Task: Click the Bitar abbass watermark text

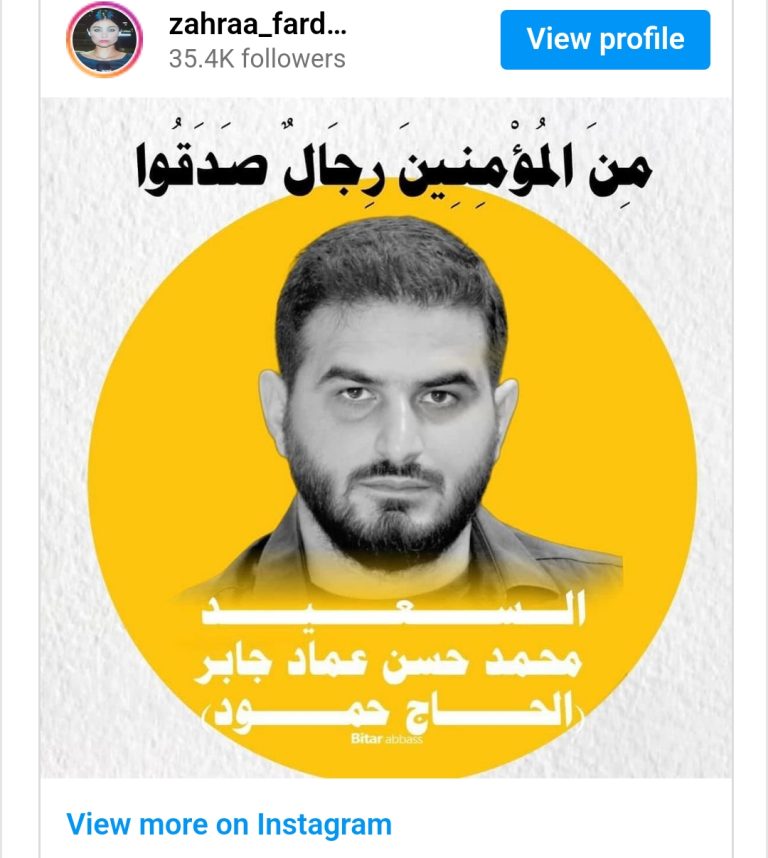Action: pos(387,739)
